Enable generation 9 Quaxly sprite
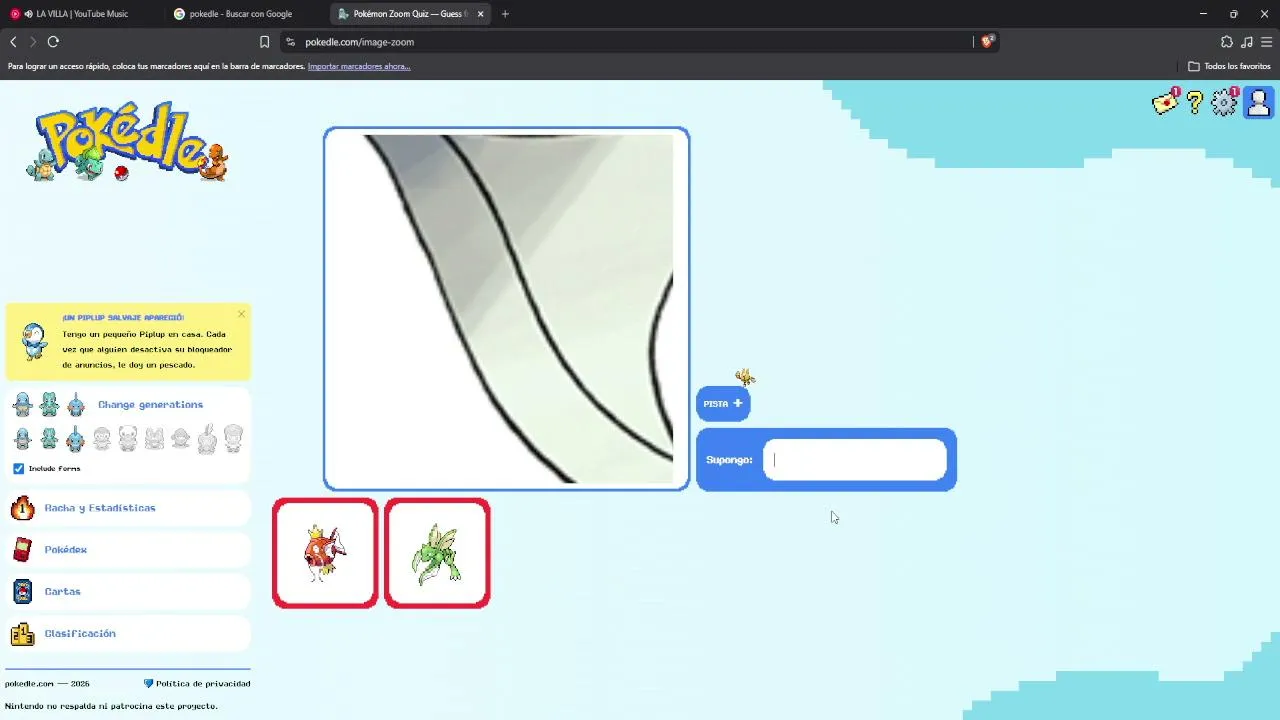Screen dimensions: 1280x720 pos(233,438)
